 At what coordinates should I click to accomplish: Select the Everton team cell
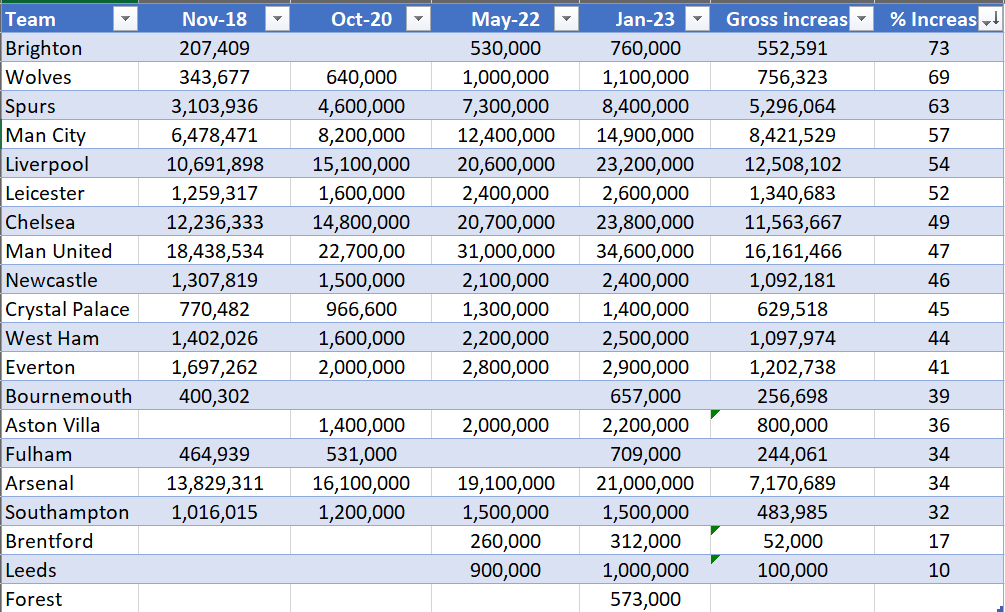pos(70,367)
